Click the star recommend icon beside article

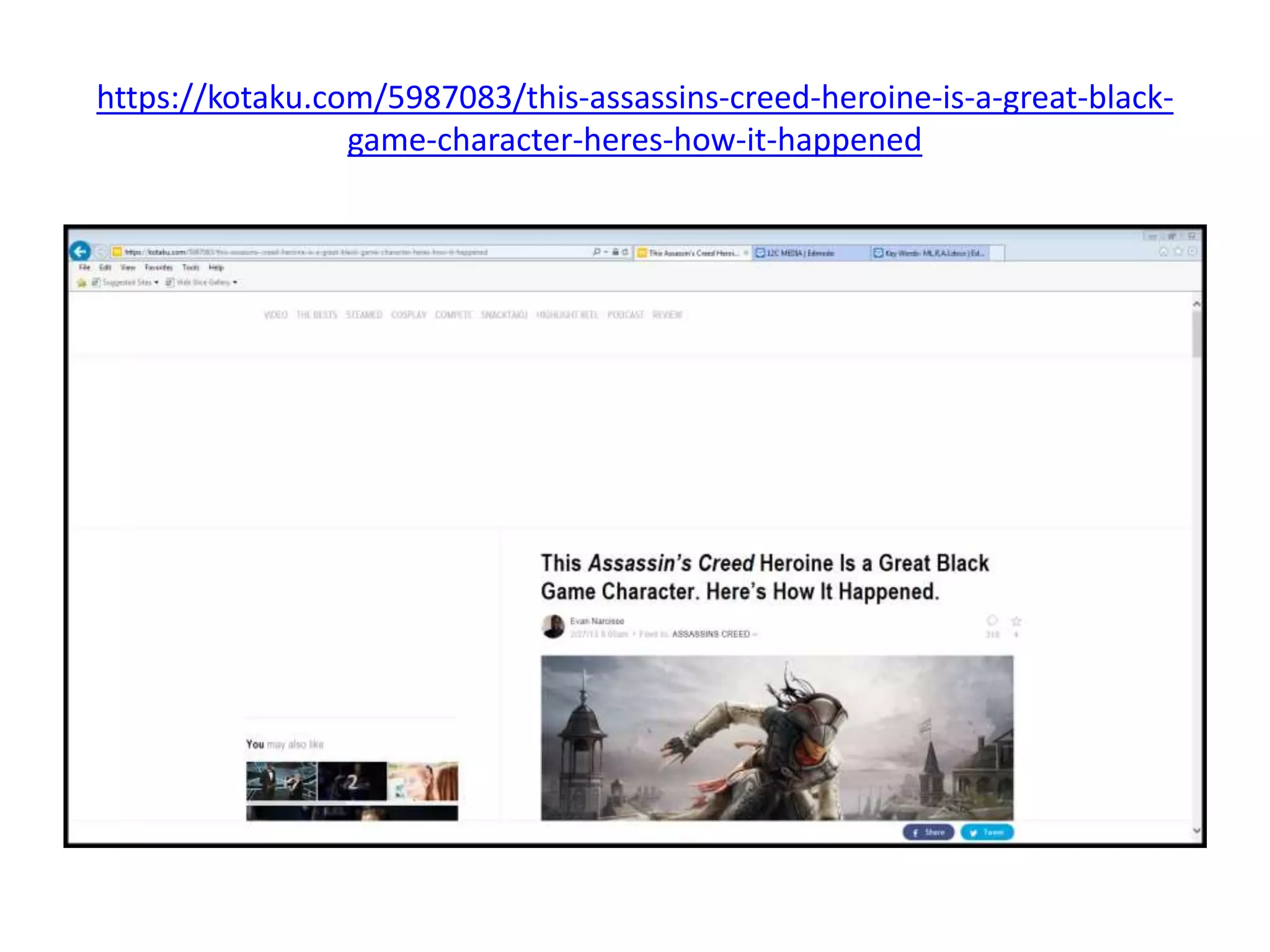tap(1016, 620)
